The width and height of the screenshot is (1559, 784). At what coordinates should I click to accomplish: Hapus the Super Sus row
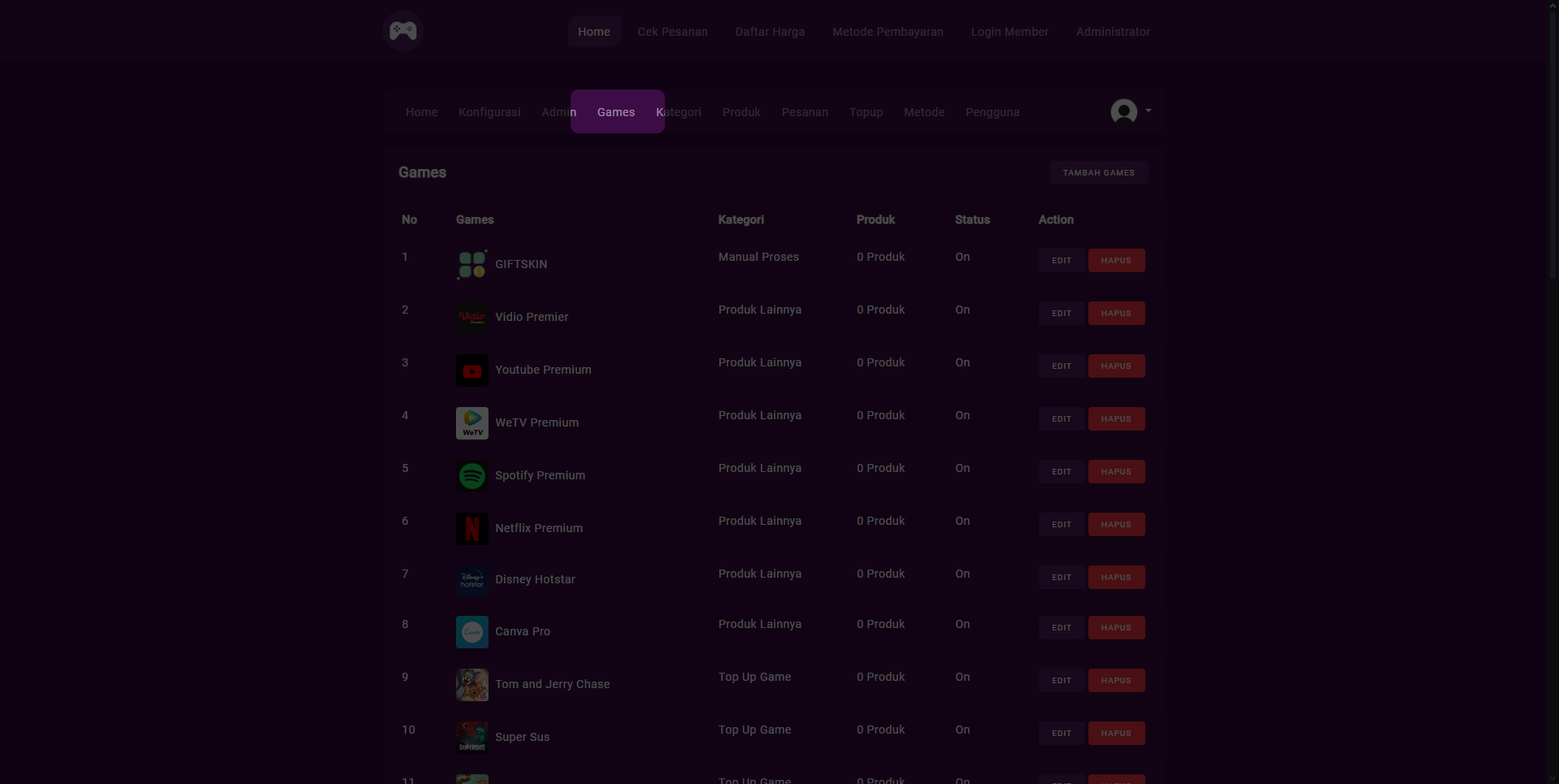pyautogui.click(x=1116, y=734)
